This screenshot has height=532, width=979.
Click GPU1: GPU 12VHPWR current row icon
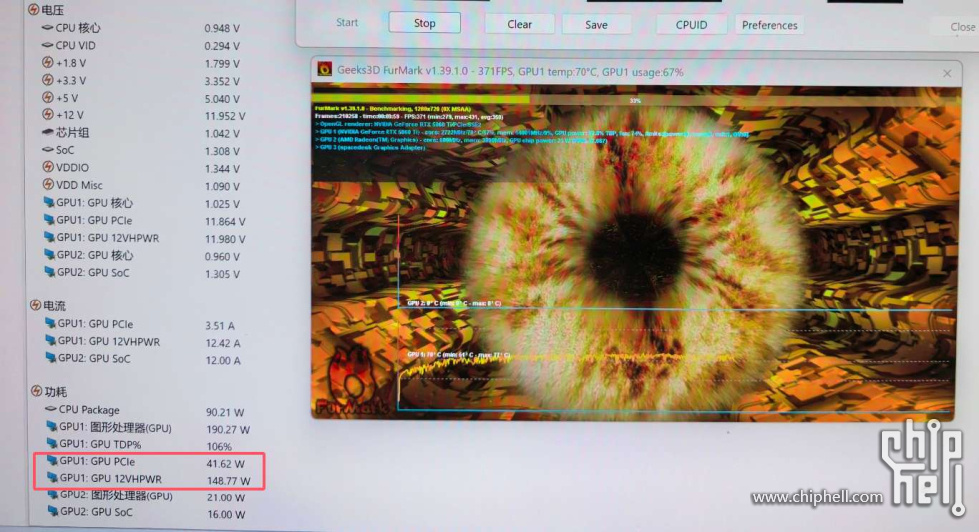point(51,341)
